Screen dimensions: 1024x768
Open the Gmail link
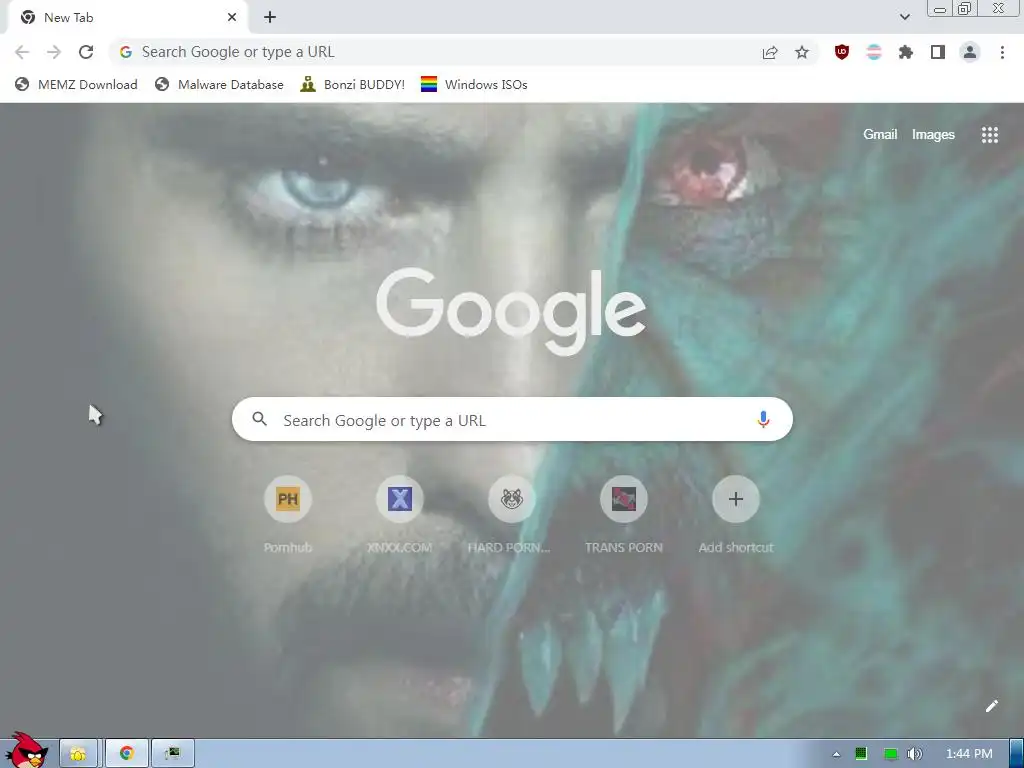click(x=880, y=135)
